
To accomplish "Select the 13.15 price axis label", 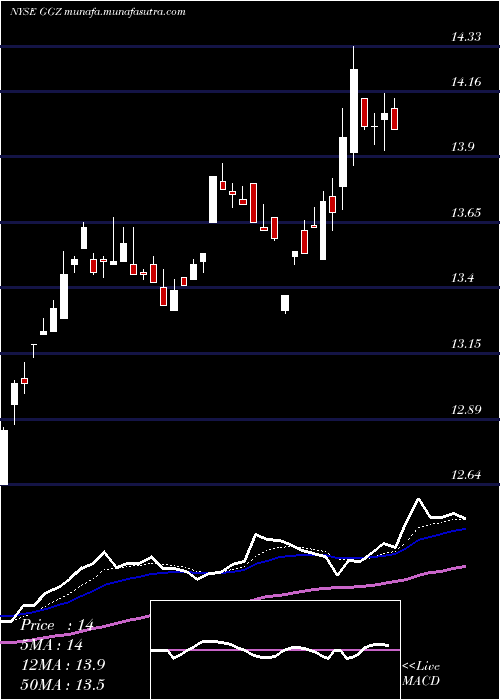I will (x=466, y=344).
